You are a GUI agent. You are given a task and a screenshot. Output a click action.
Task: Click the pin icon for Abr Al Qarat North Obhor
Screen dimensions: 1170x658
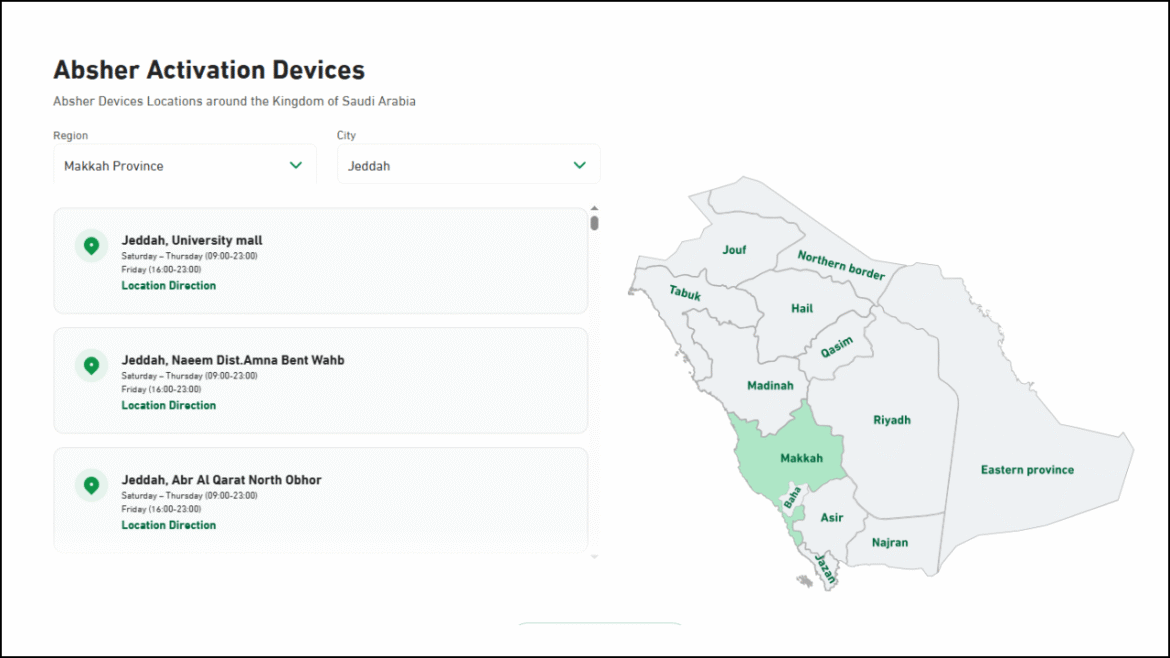[x=91, y=486]
